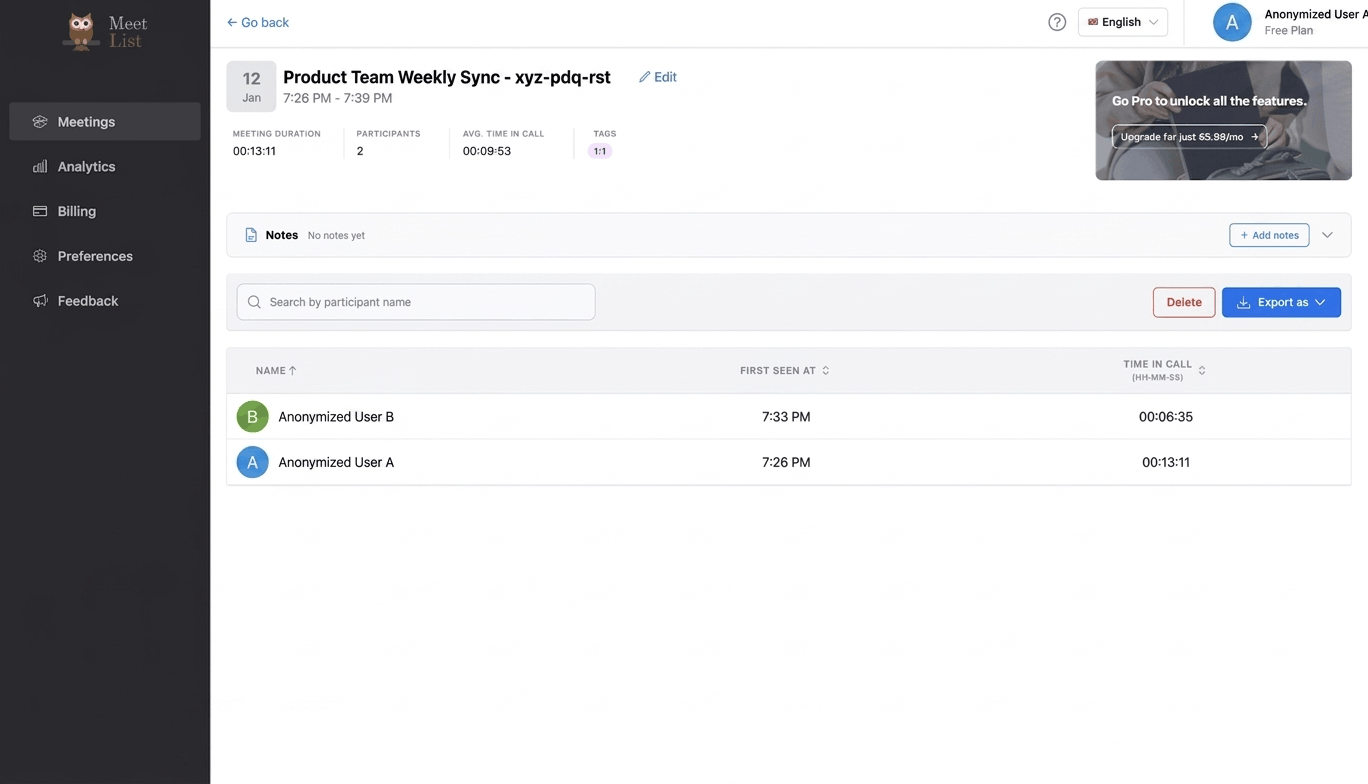The image size is (1368, 784).
Task: Click Anonymized User name in header
Action: pos(1315,14)
